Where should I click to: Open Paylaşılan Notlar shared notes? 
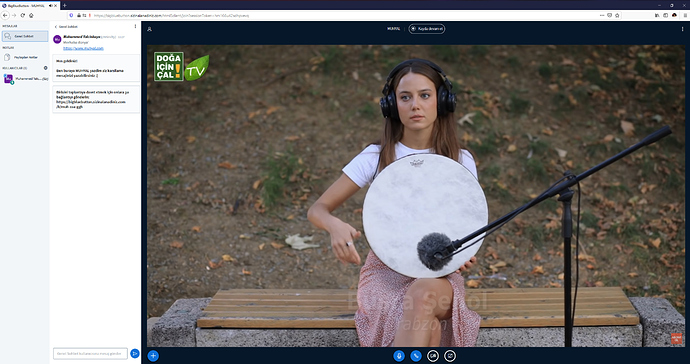click(25, 57)
